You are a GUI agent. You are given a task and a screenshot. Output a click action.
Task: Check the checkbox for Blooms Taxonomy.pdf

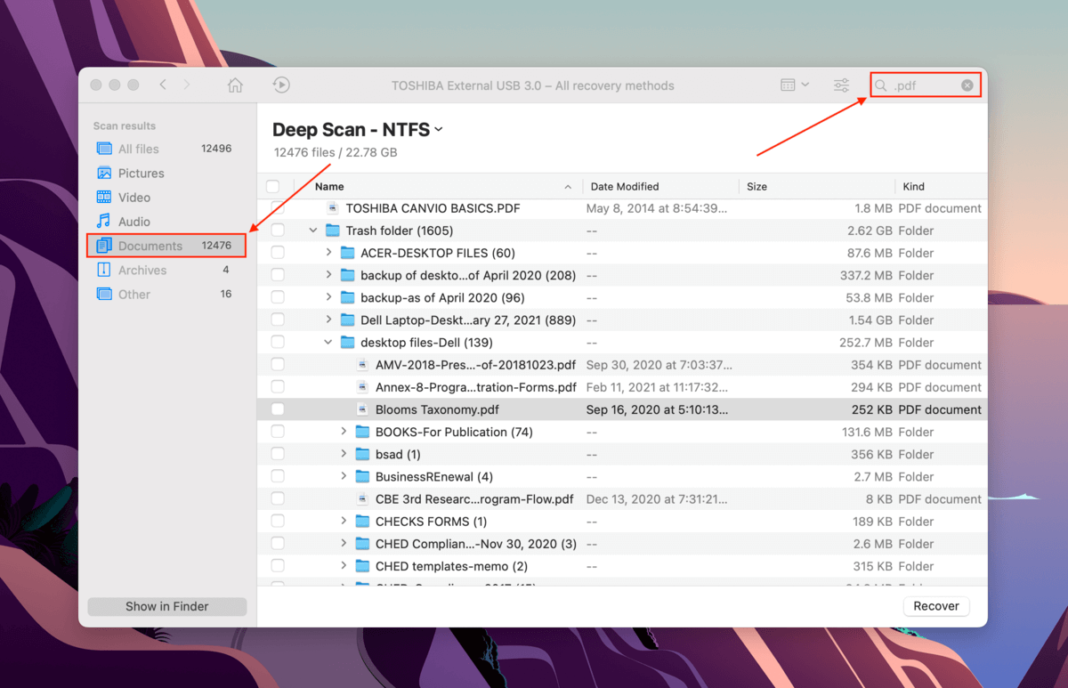pyautogui.click(x=277, y=409)
